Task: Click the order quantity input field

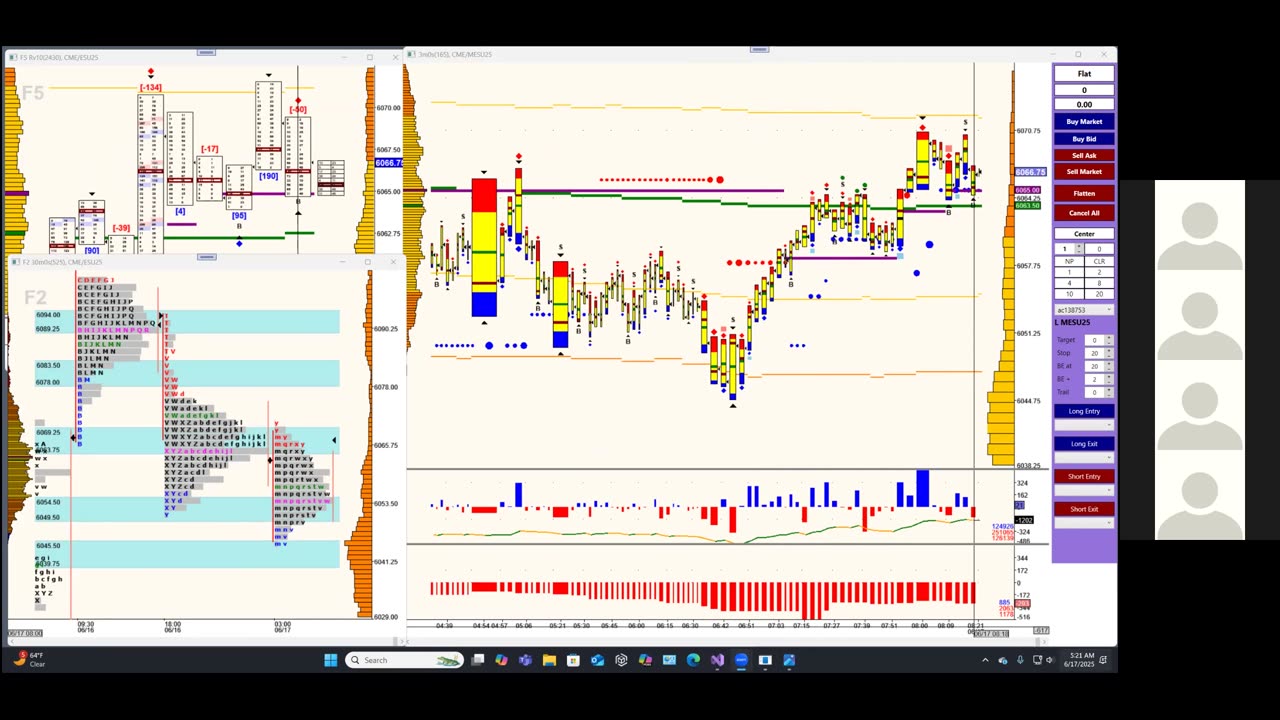Action: click(1064, 249)
